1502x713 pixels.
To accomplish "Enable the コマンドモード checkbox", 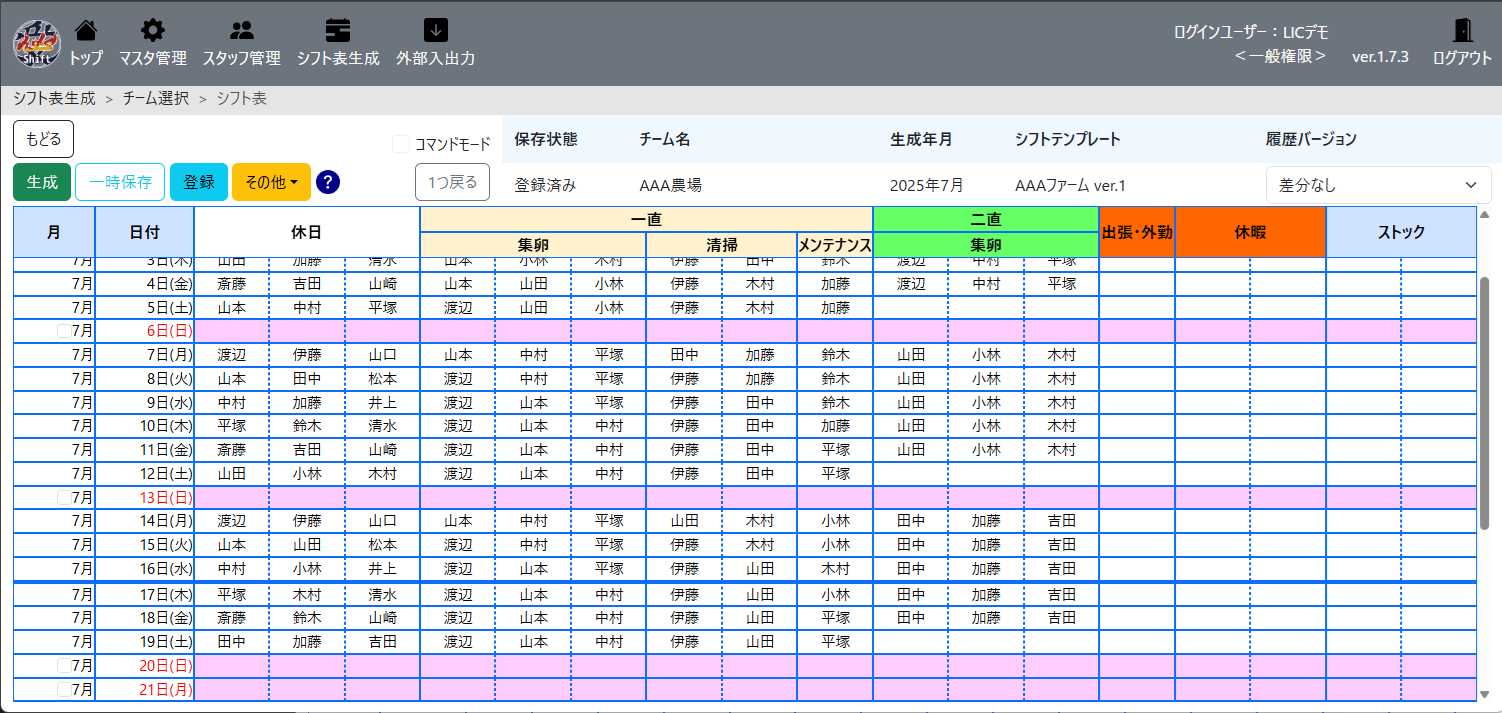I will [401, 144].
